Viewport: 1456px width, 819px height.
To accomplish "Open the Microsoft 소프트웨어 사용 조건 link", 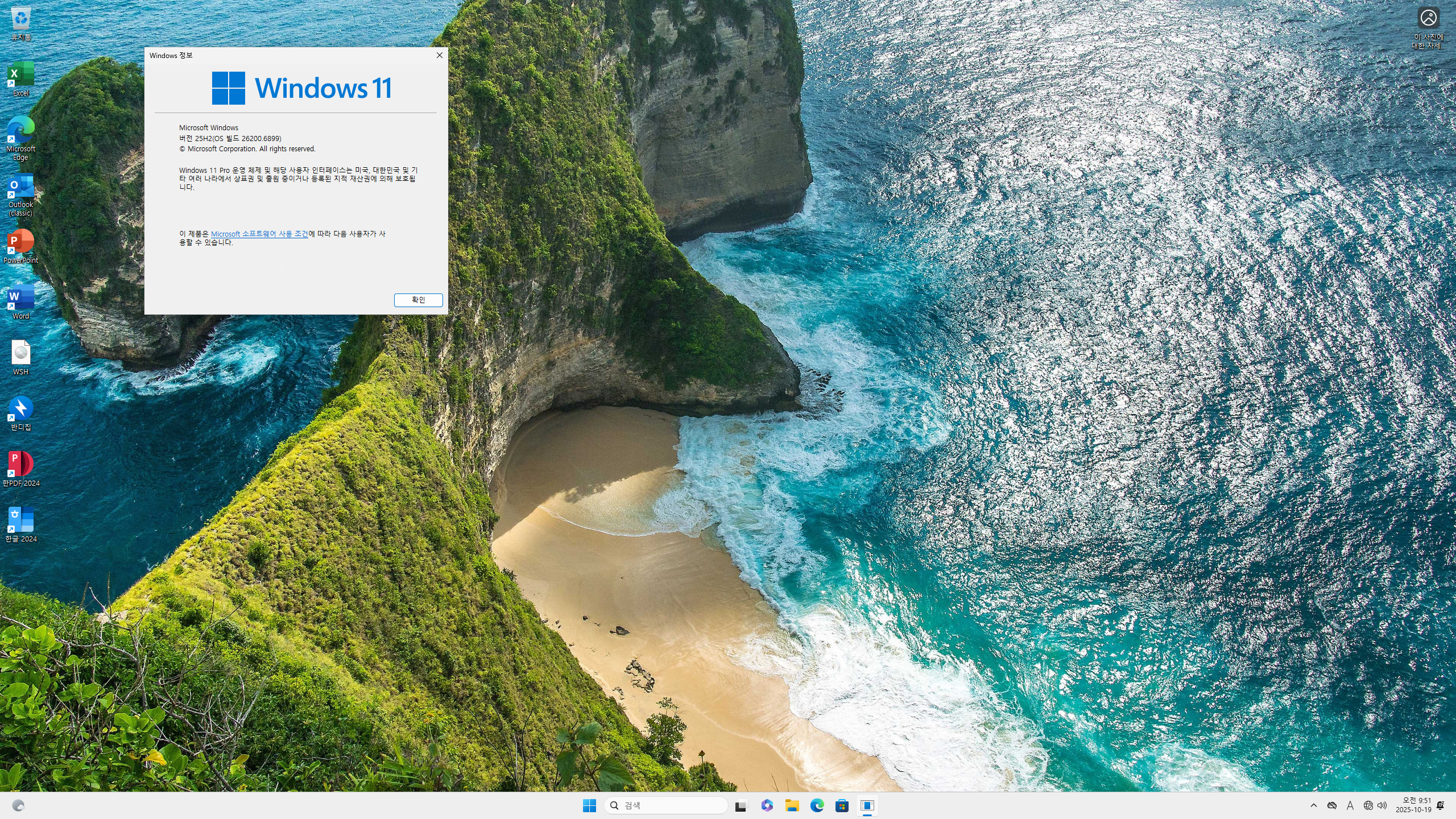I will pos(259,234).
